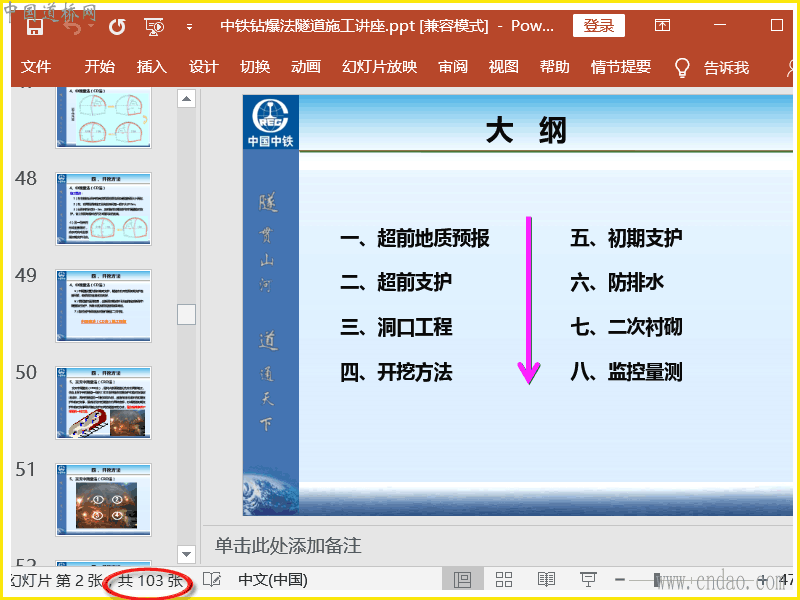Click slide counter 幻灯片 第 2 张 in status bar
Viewport: 800px width, 600px height.
(x=56, y=581)
